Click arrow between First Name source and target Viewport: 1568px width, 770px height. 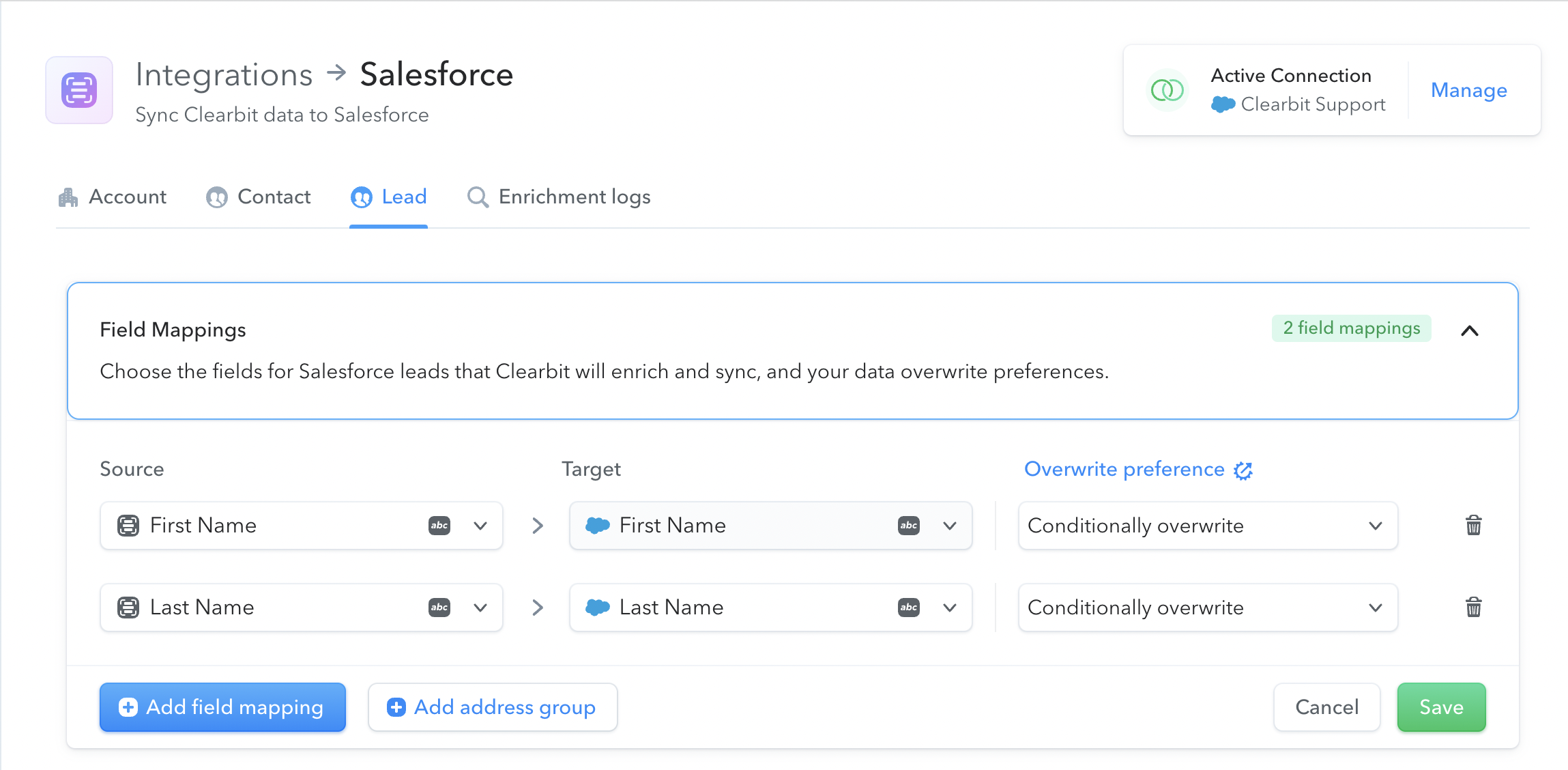point(537,526)
